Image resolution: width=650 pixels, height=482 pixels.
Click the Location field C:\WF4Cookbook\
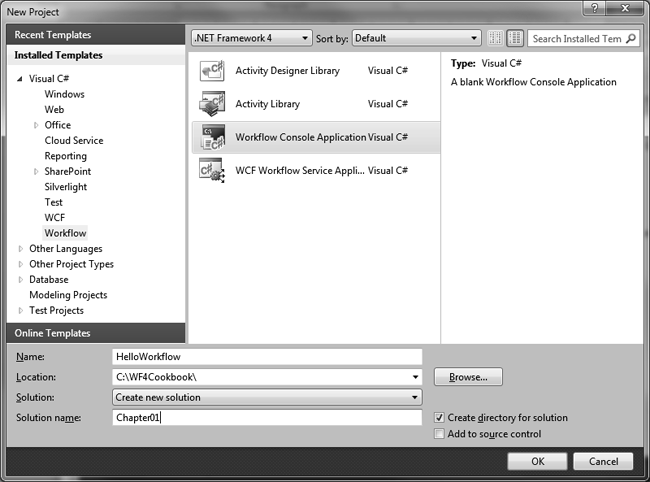[267, 377]
